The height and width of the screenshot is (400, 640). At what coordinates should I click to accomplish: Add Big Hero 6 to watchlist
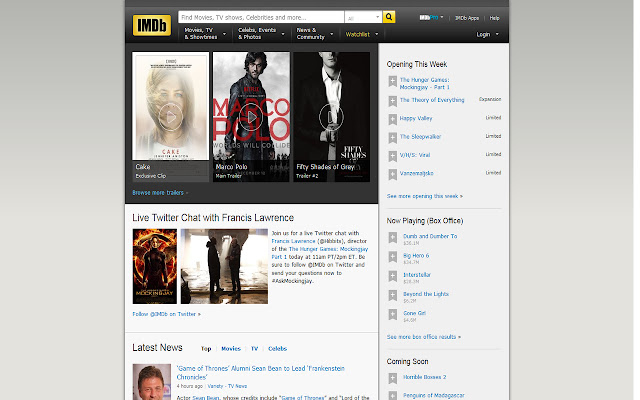tap(393, 257)
